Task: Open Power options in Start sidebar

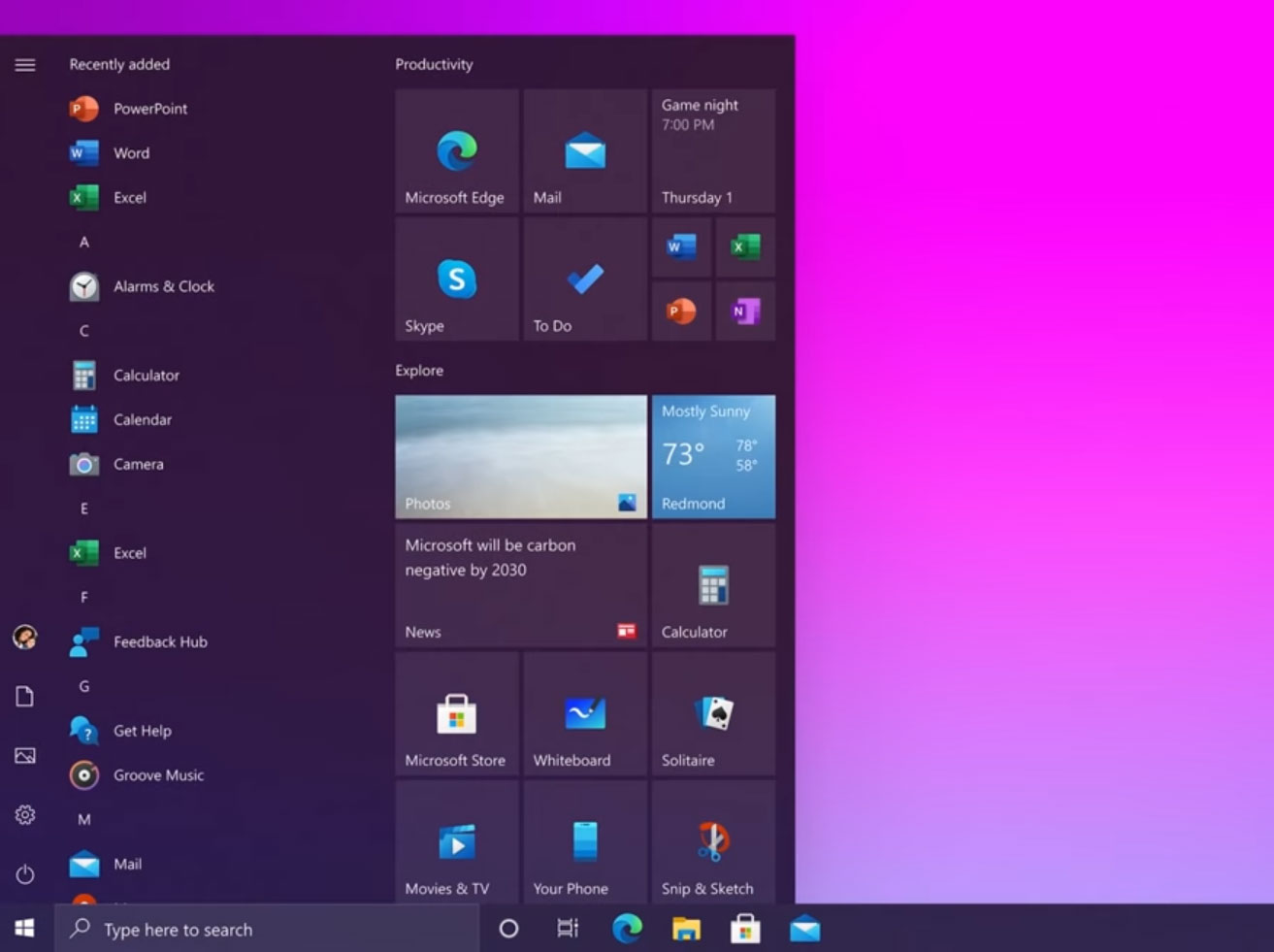Action: click(25, 874)
